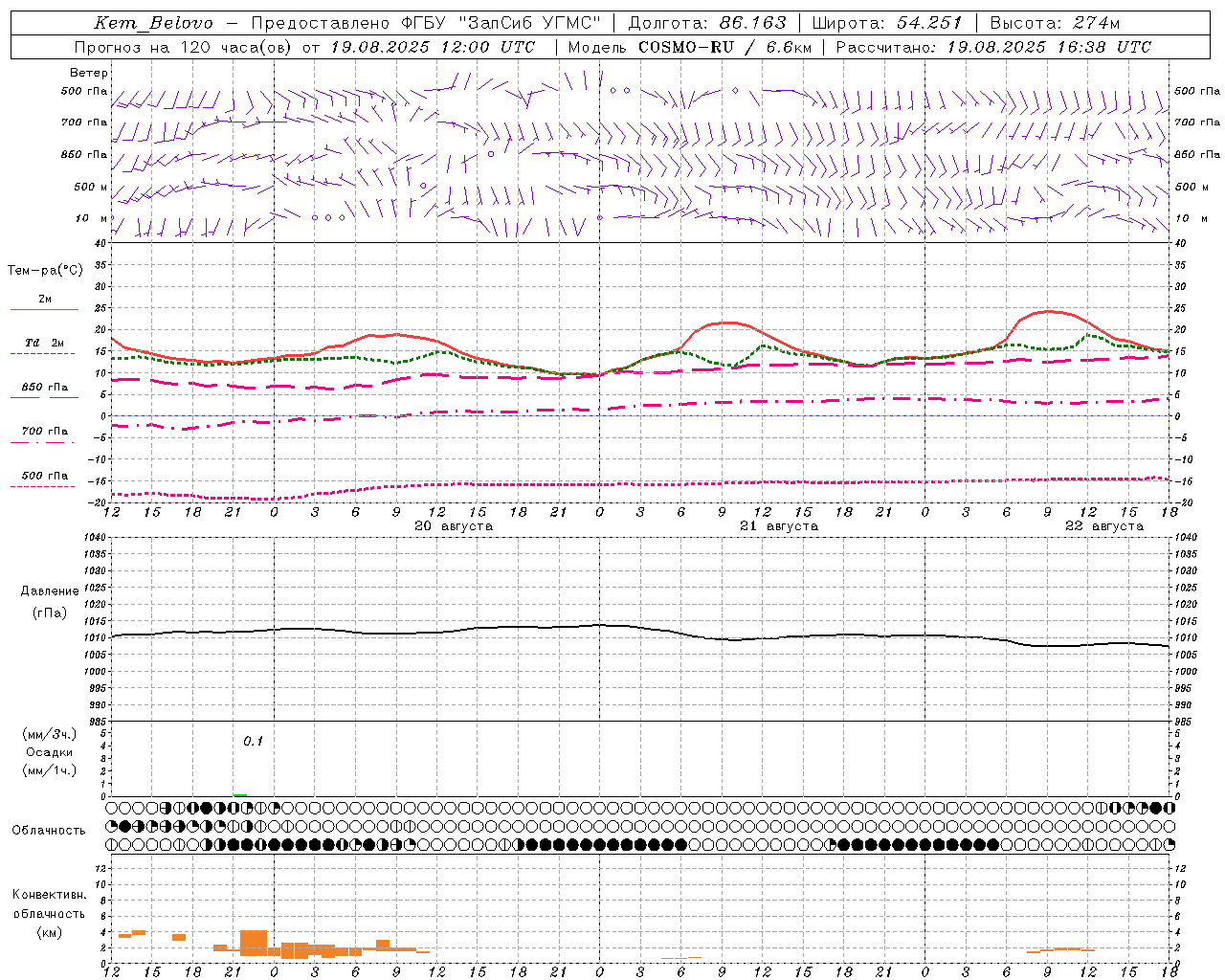Click the Облачность cloud cover label
Screen dimensions: 1225x980
[49, 831]
